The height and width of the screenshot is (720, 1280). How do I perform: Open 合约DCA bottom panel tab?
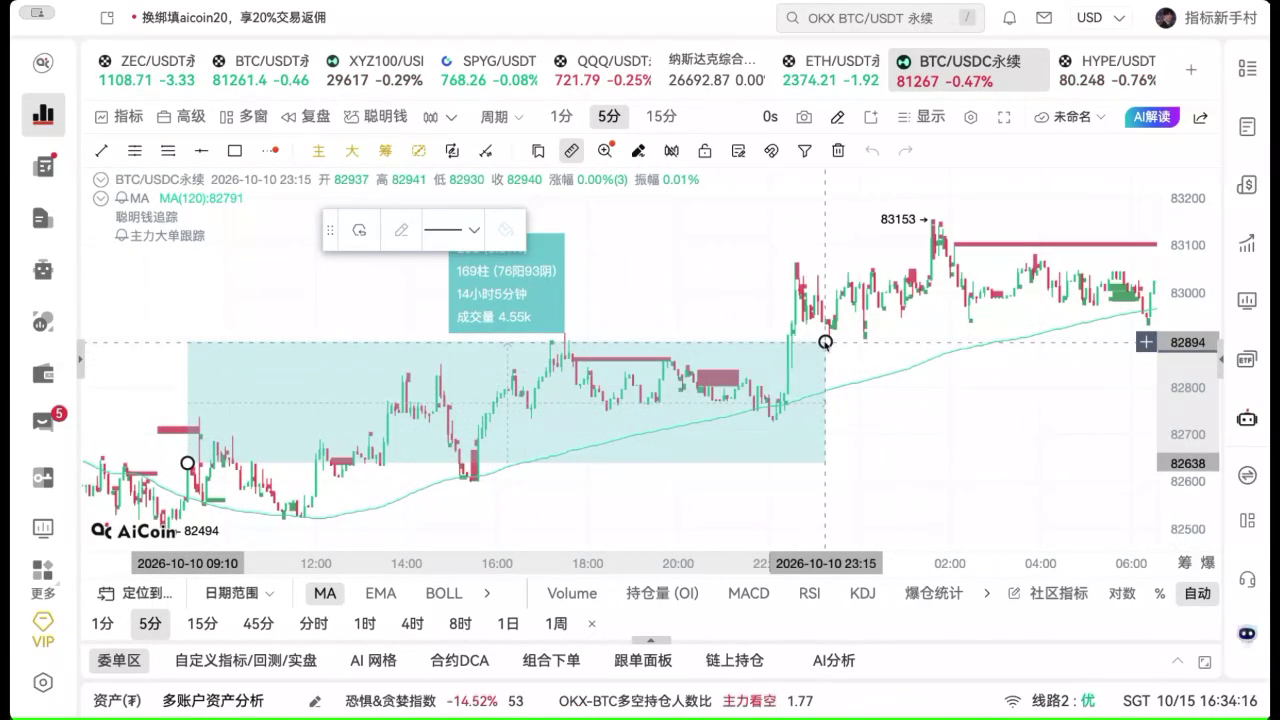click(459, 660)
